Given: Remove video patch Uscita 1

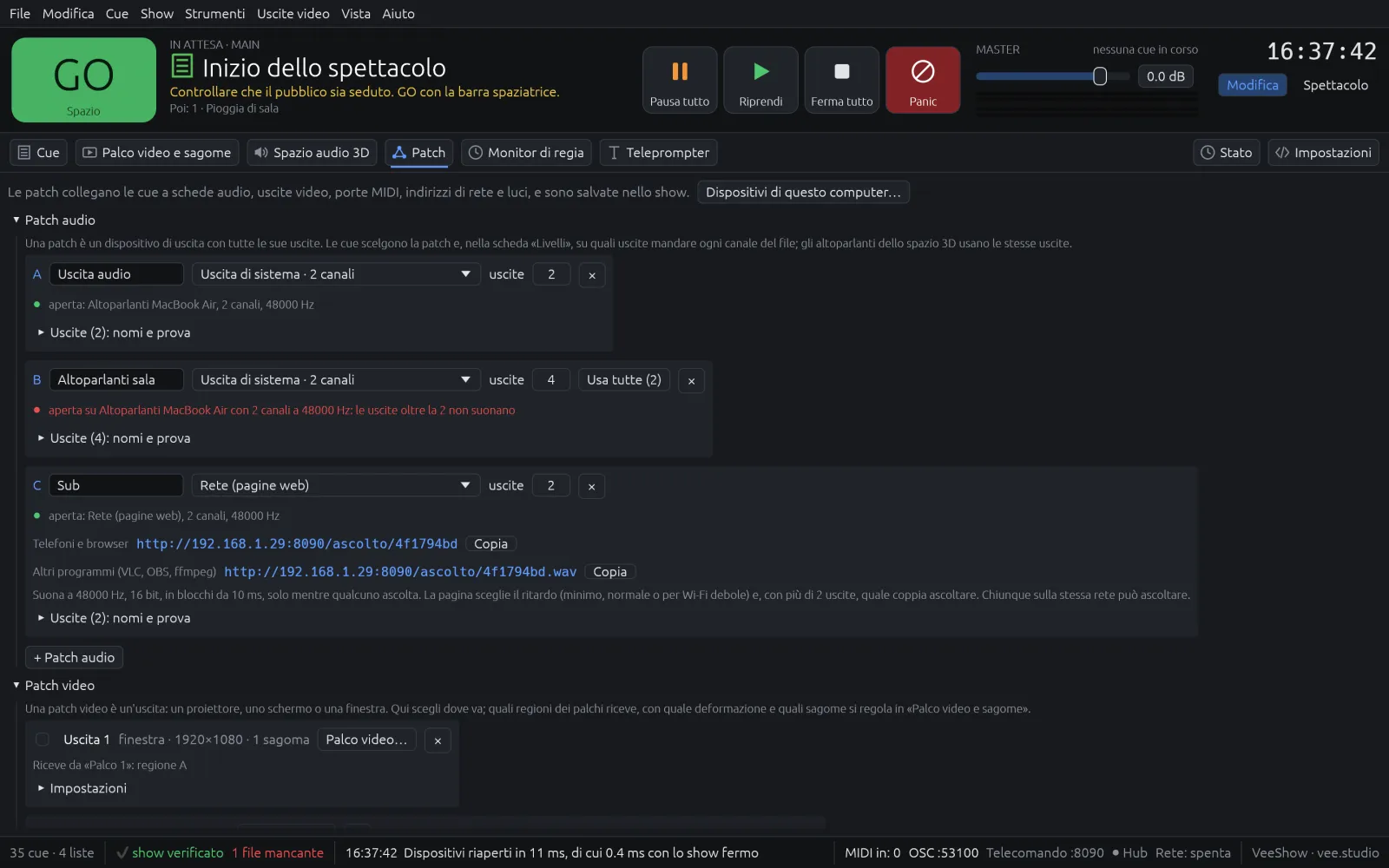Looking at the screenshot, I should tap(438, 740).
